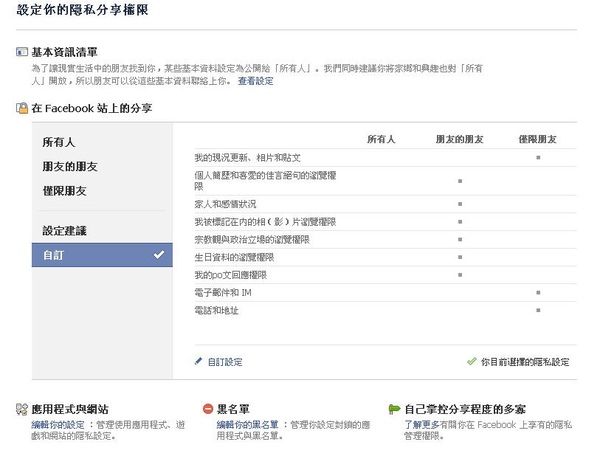This screenshot has width=600, height=456.
Task: Open the 設定建議 sidebar option
Action: (64, 232)
